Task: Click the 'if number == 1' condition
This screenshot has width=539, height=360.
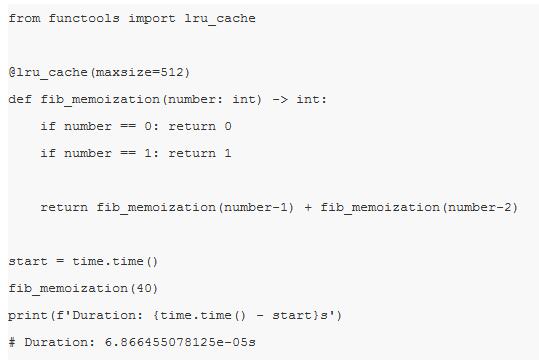Action: [96, 153]
